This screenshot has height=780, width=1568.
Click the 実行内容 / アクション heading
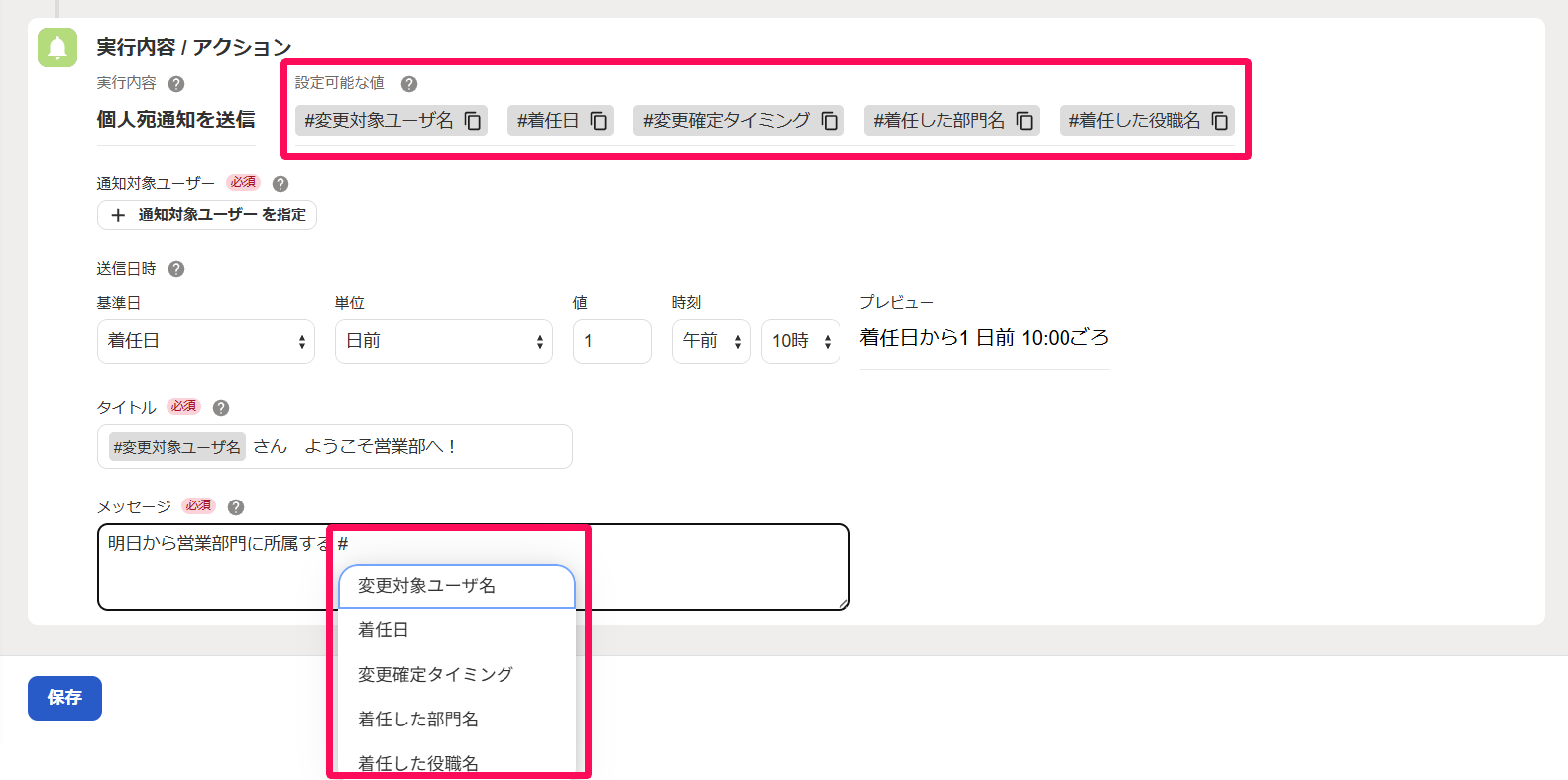194,47
